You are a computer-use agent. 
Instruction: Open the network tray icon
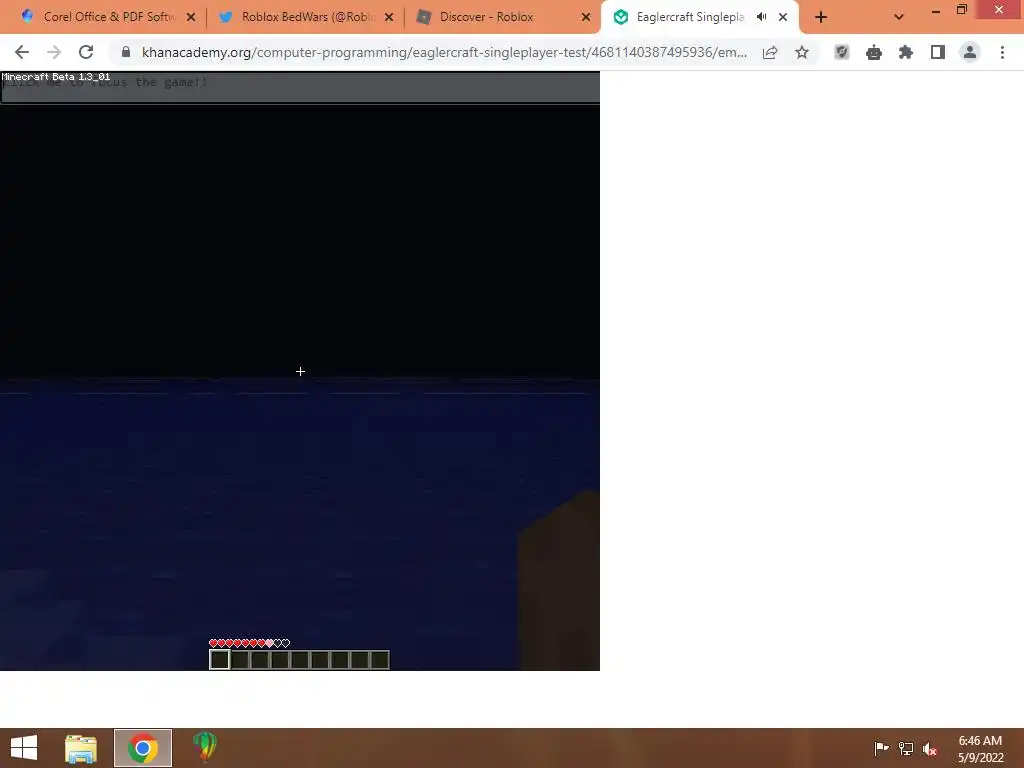click(906, 748)
